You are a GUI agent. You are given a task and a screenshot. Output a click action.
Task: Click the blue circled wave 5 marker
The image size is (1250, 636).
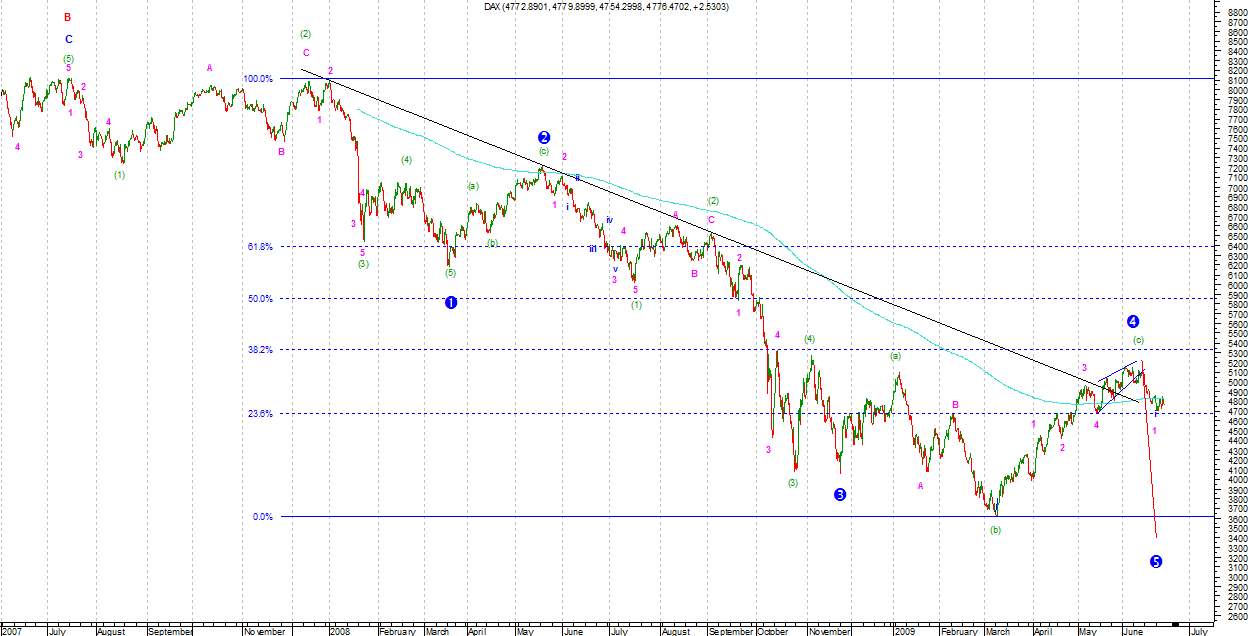coord(1156,561)
